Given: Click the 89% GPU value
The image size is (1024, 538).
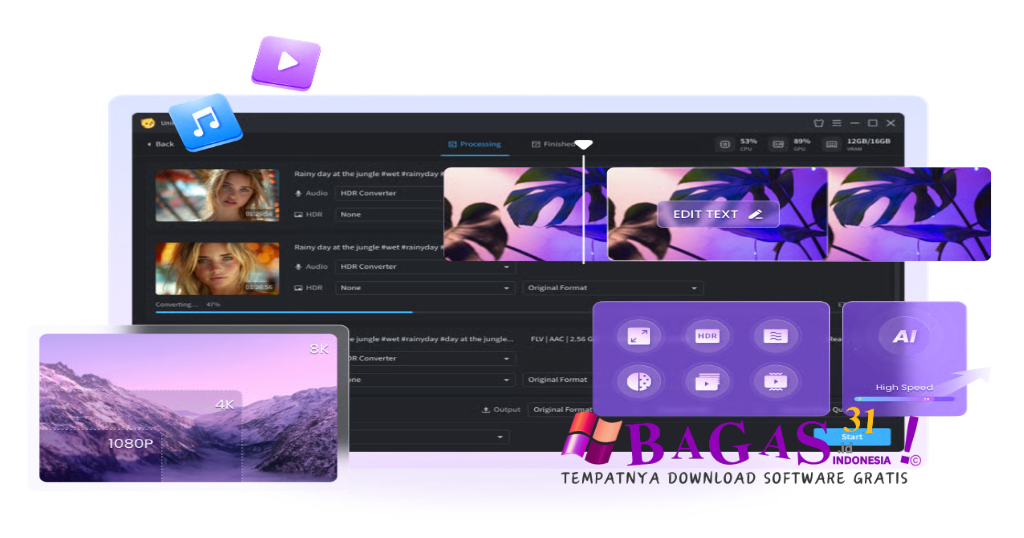Looking at the screenshot, I should click(802, 141).
